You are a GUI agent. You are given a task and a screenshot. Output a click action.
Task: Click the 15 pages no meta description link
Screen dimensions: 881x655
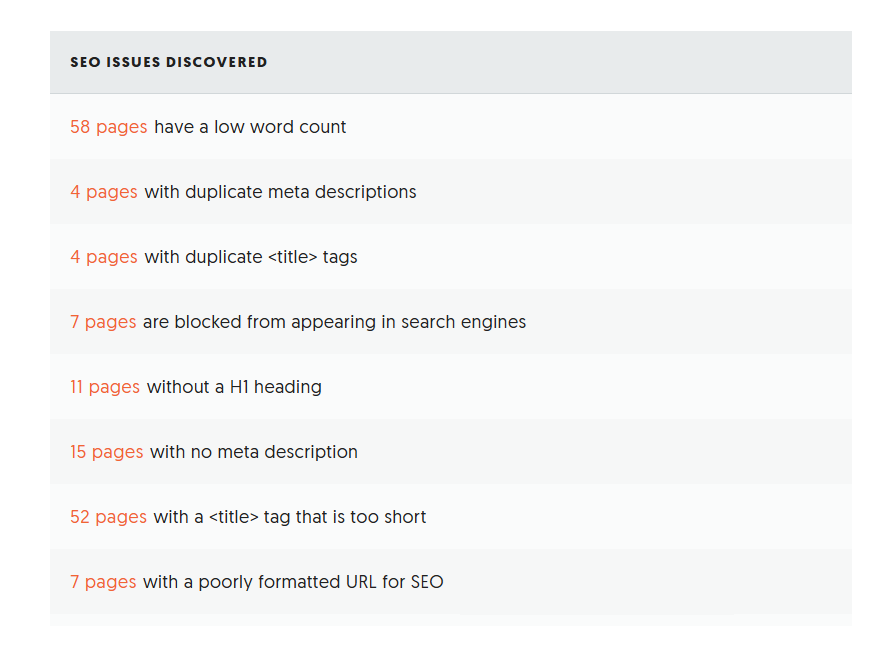point(107,452)
